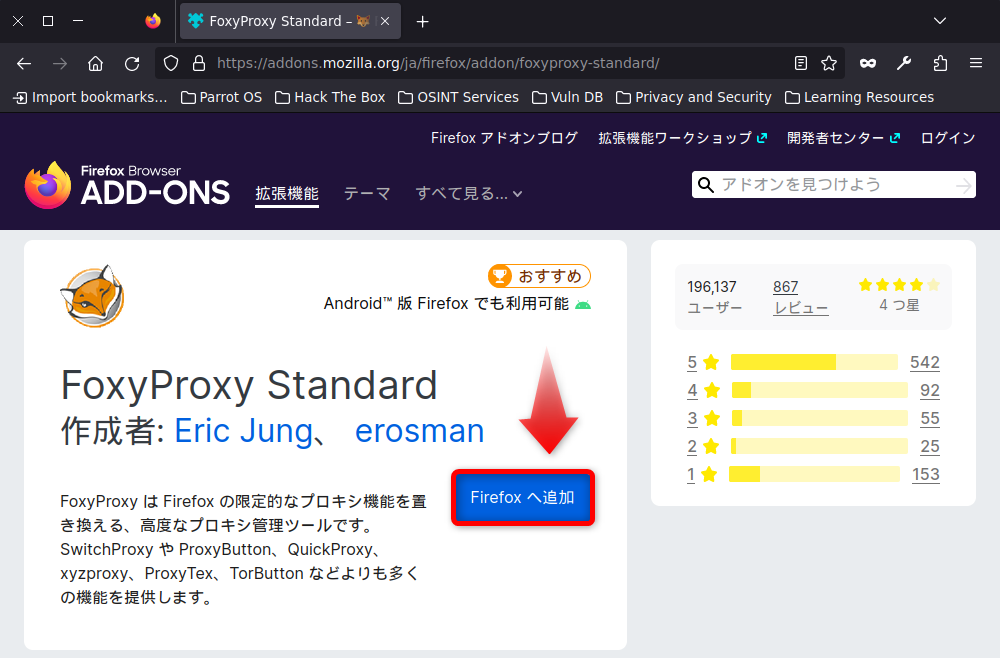View site security via the padlock icon

[199, 63]
